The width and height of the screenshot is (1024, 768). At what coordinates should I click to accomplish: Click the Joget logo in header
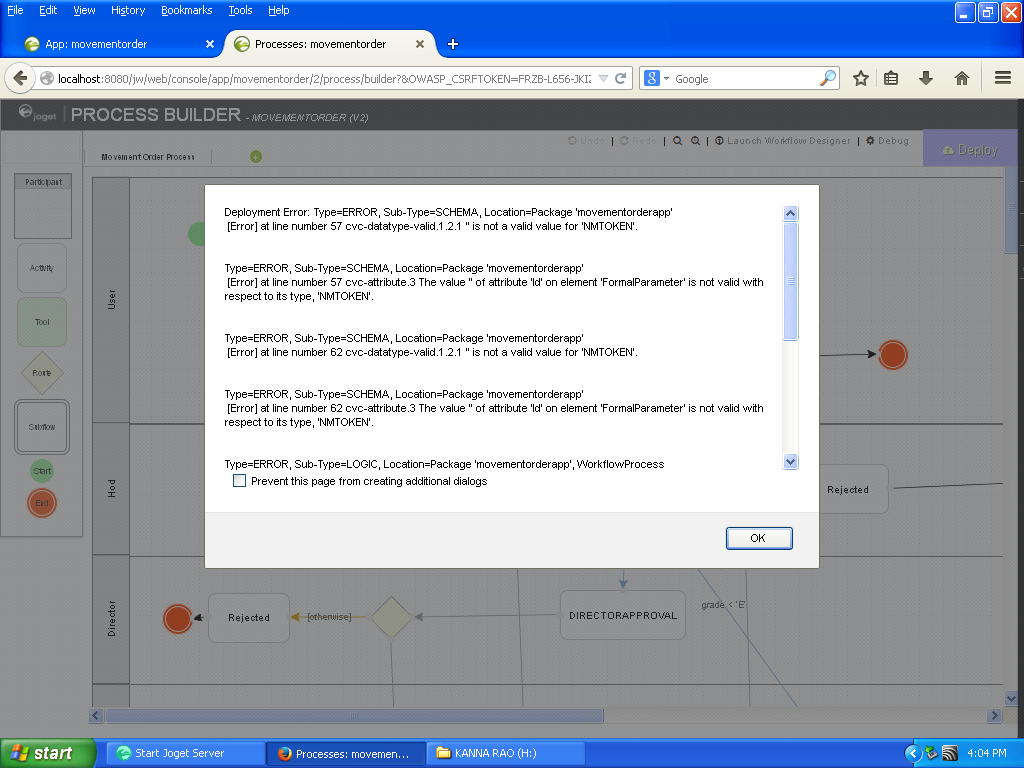[37, 114]
